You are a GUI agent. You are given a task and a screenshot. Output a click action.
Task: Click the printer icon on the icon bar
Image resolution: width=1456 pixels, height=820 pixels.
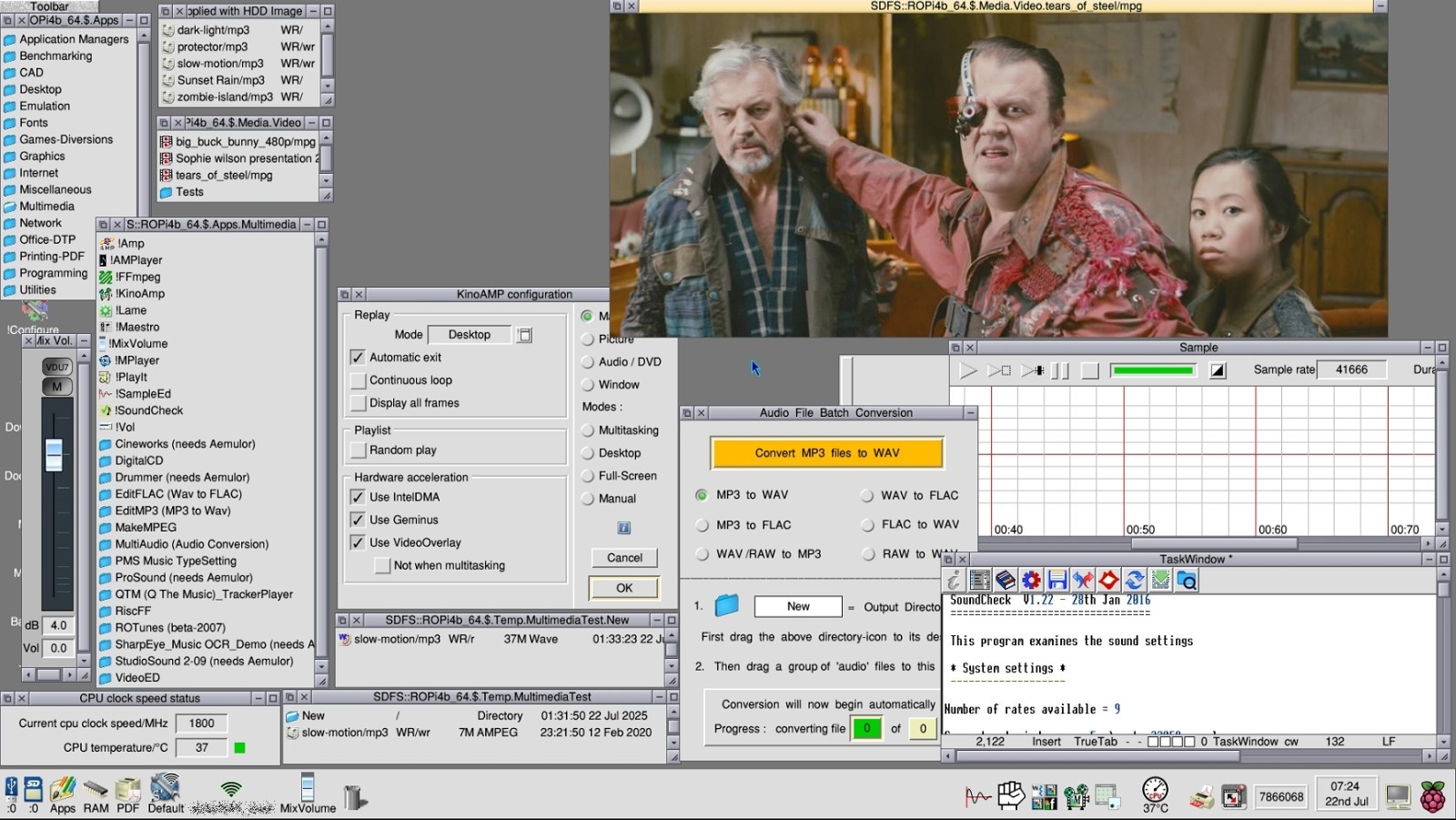point(1201,798)
